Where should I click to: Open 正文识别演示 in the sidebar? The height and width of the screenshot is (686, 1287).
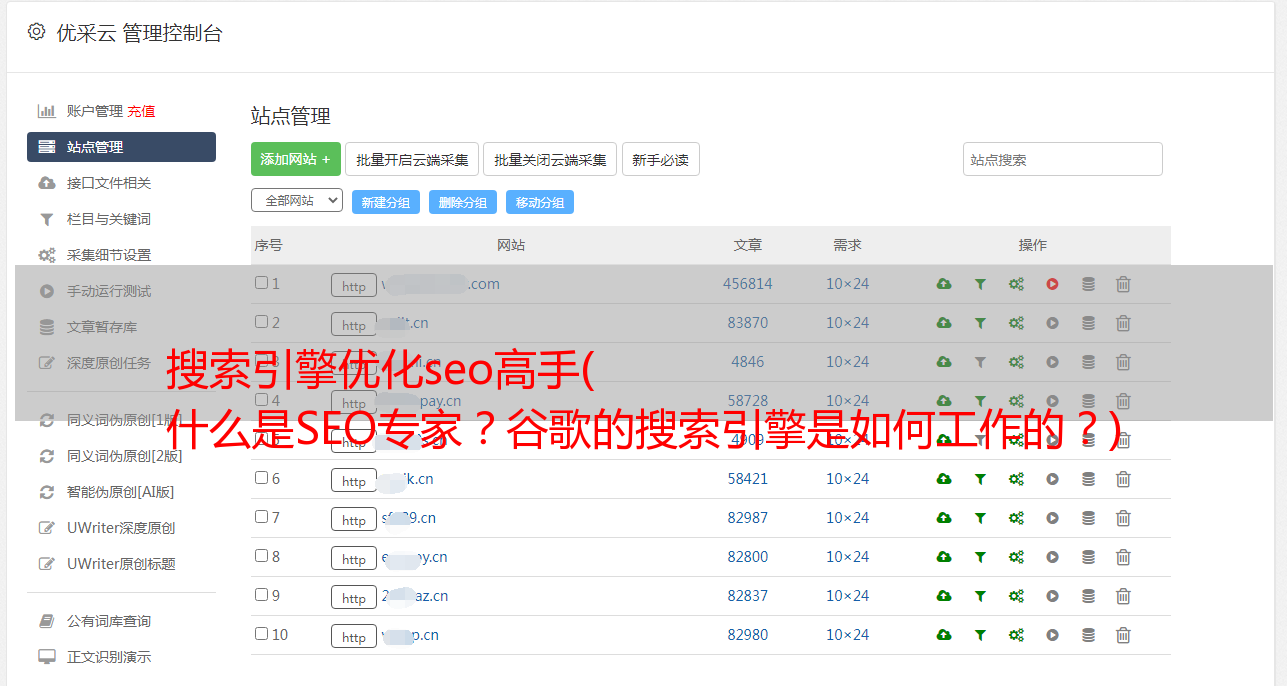[109, 657]
